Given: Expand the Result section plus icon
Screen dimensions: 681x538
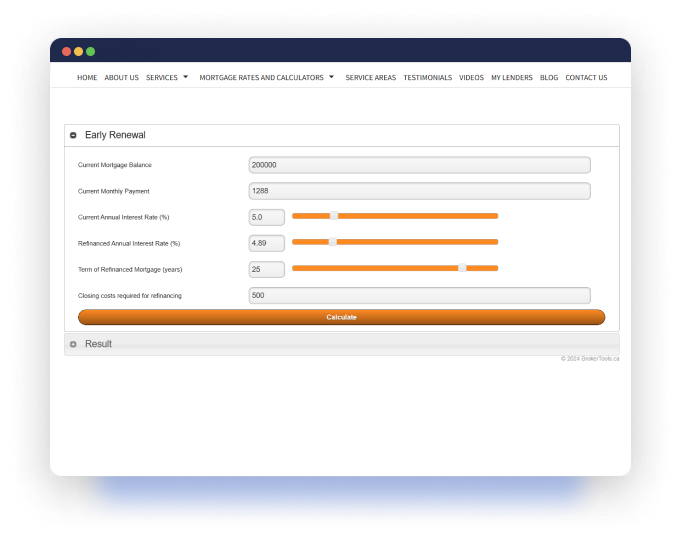Looking at the screenshot, I should (73, 344).
